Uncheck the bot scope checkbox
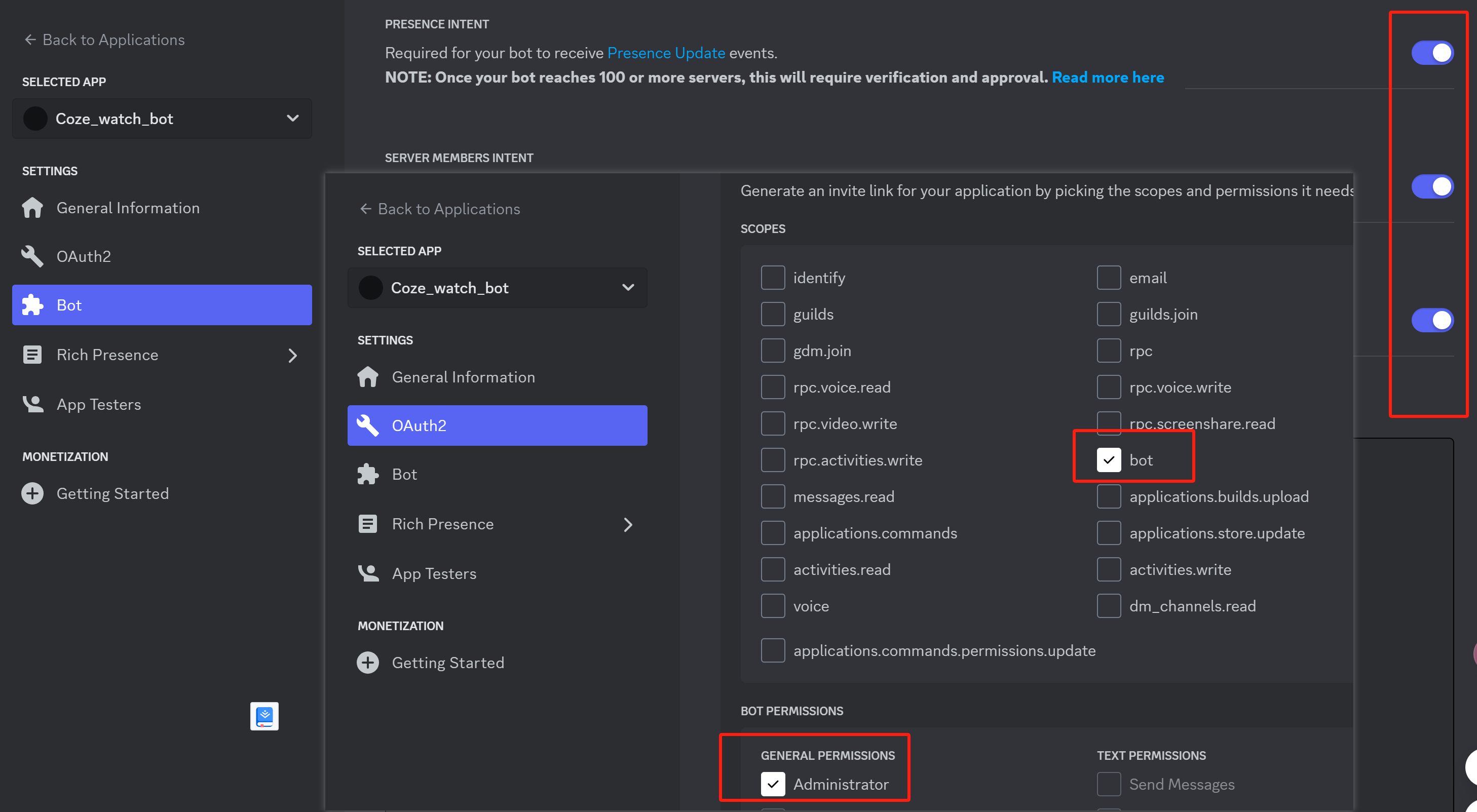 [x=1108, y=460]
